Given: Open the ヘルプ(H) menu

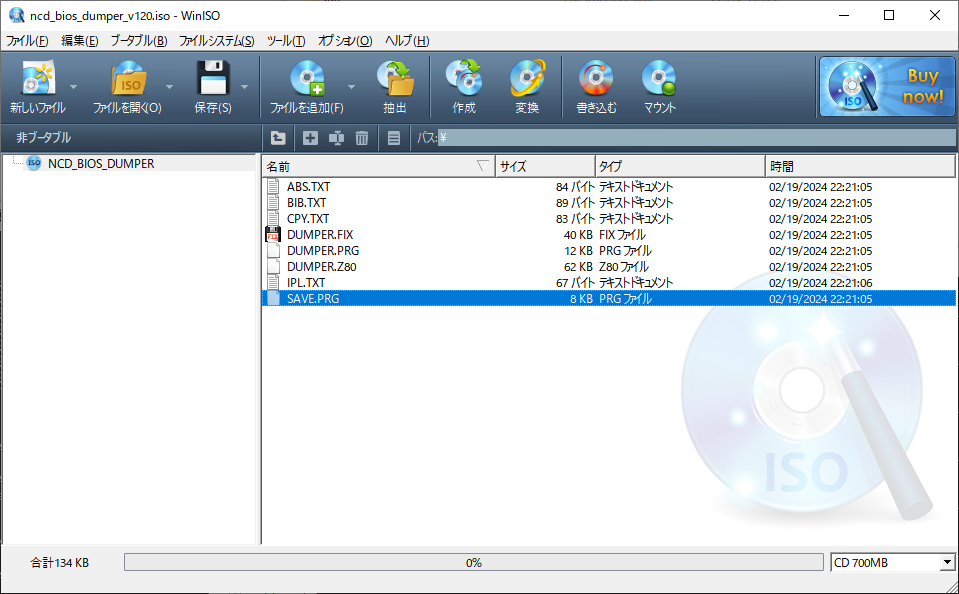Looking at the screenshot, I should [x=407, y=41].
